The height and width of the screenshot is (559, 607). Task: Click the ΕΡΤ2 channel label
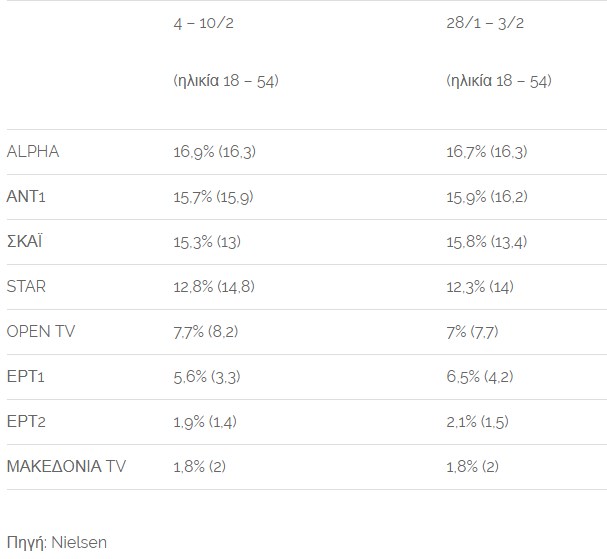26,421
